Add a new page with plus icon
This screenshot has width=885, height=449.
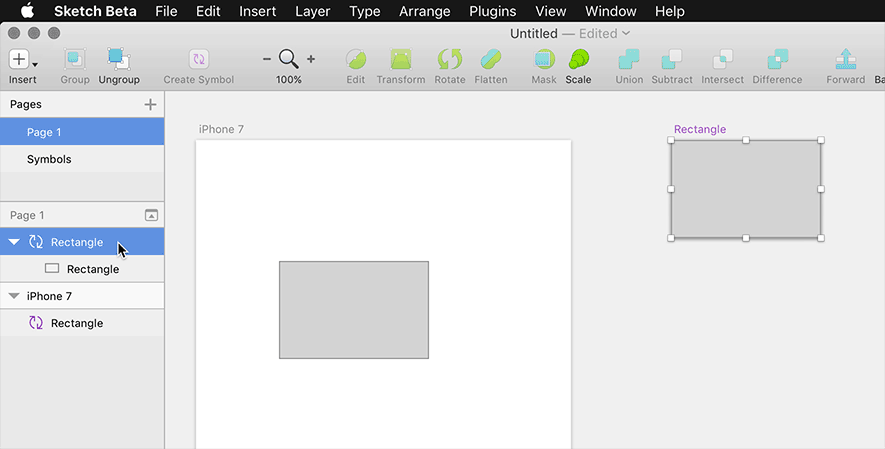pos(150,104)
